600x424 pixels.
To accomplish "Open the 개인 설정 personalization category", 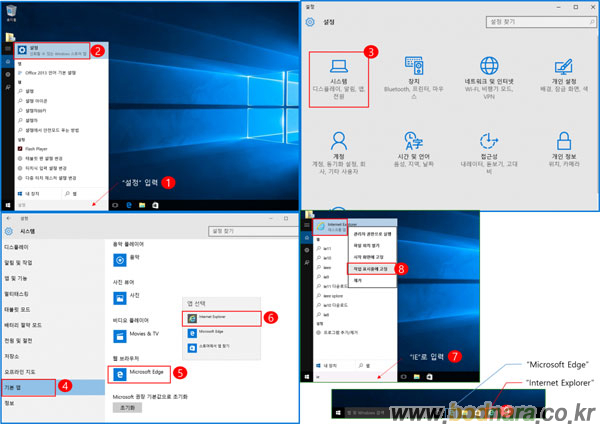I will [564, 75].
